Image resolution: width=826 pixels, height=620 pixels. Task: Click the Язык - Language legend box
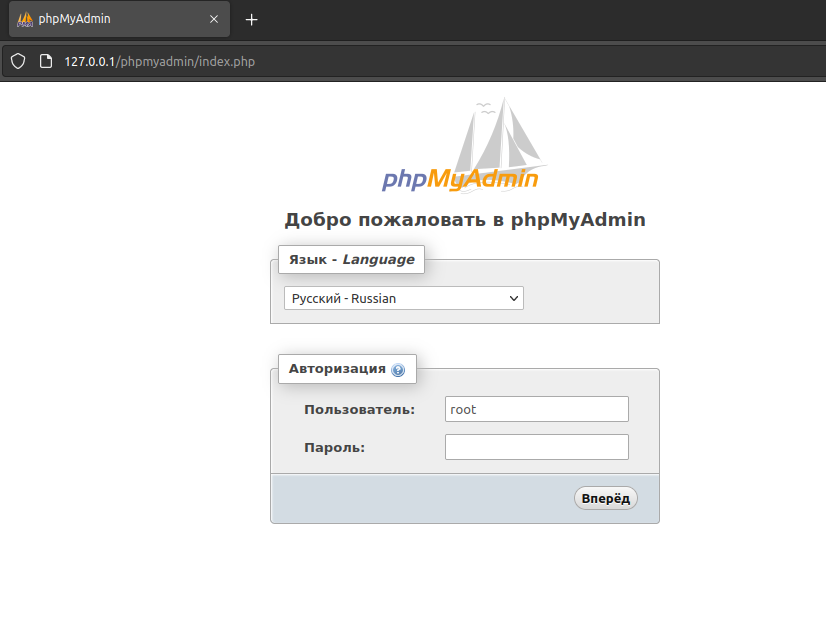coord(351,260)
